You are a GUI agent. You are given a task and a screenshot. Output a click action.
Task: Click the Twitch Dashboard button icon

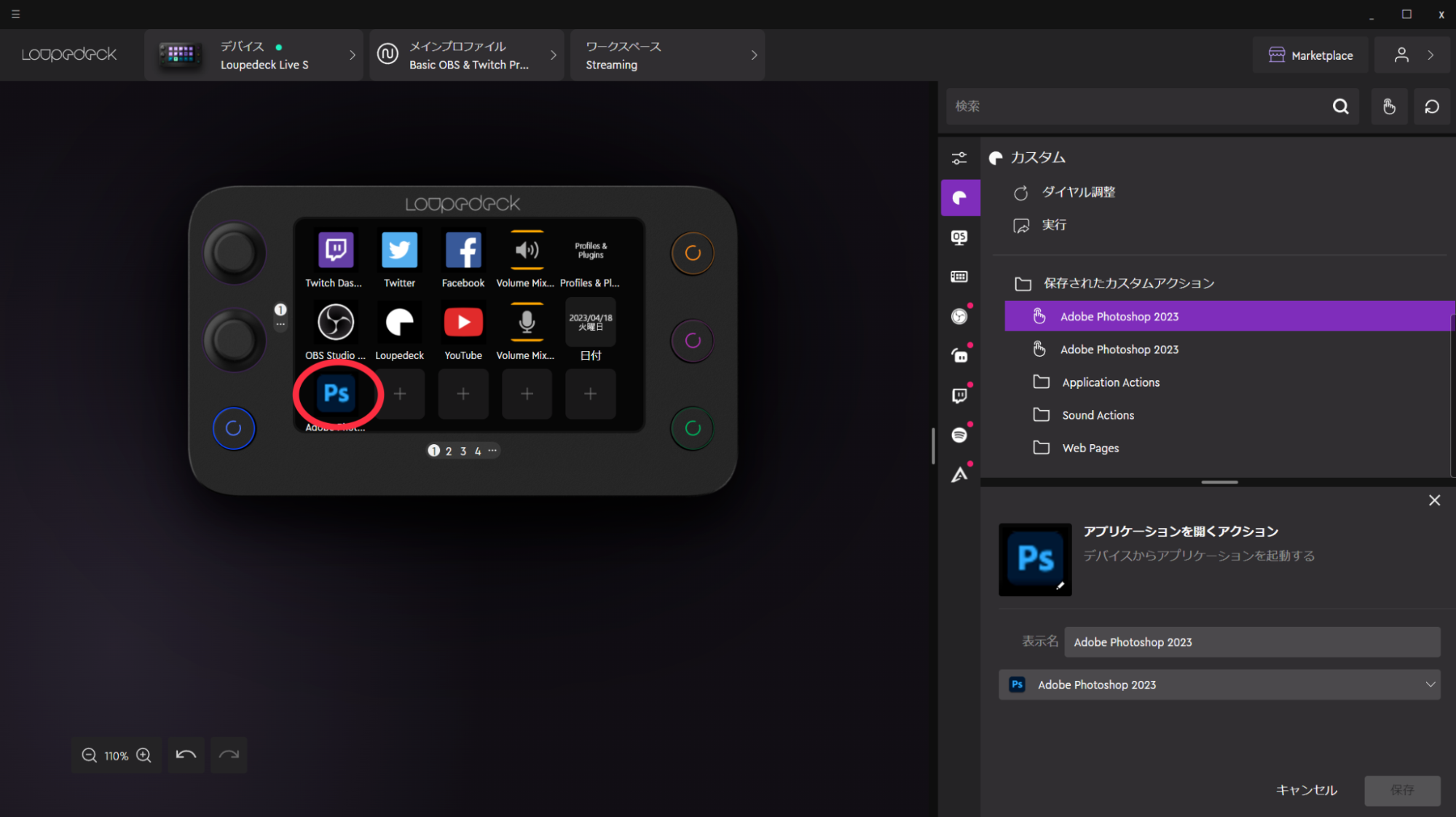pyautogui.click(x=336, y=250)
